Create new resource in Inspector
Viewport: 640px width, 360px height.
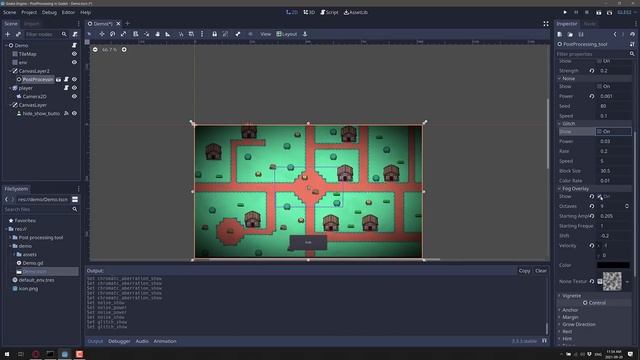560,35
